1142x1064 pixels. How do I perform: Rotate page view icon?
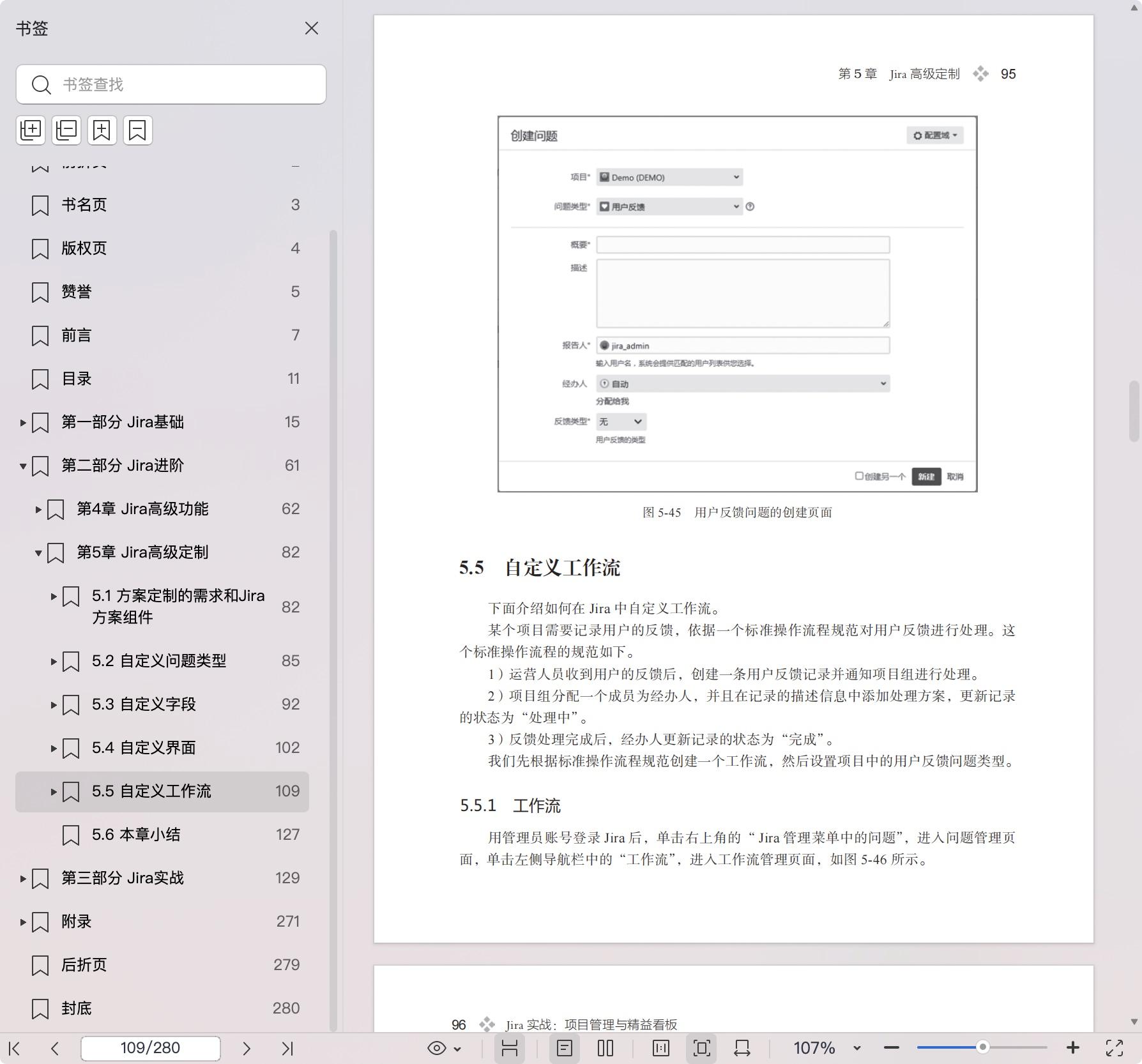click(x=742, y=1048)
